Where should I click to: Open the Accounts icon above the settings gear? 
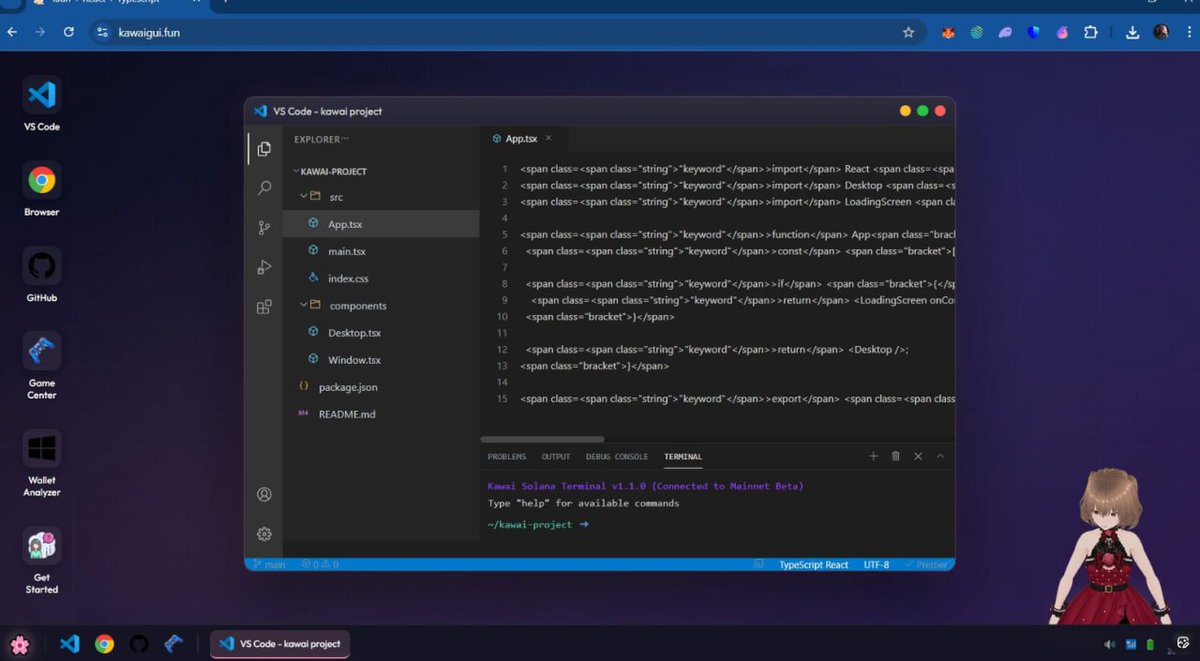pyautogui.click(x=264, y=494)
